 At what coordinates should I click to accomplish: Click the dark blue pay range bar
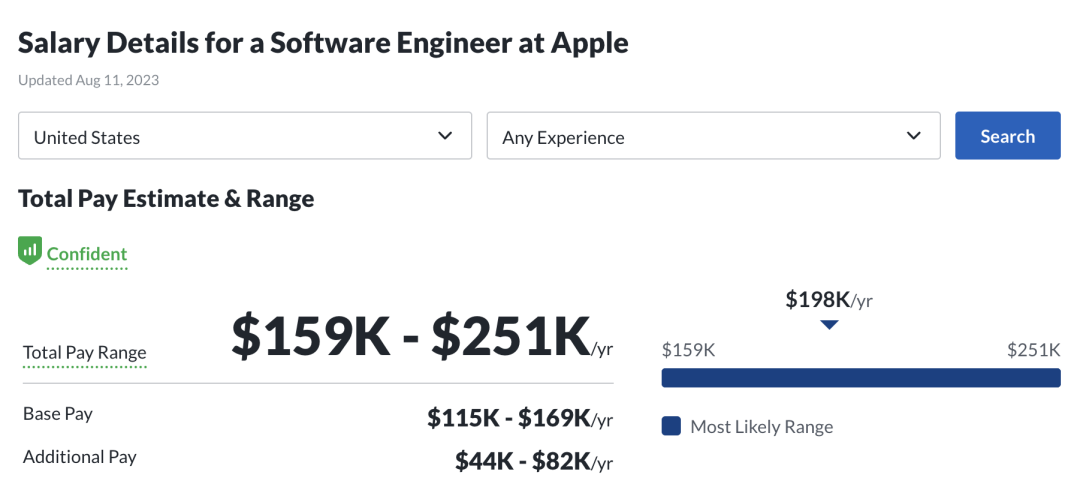coord(860,378)
